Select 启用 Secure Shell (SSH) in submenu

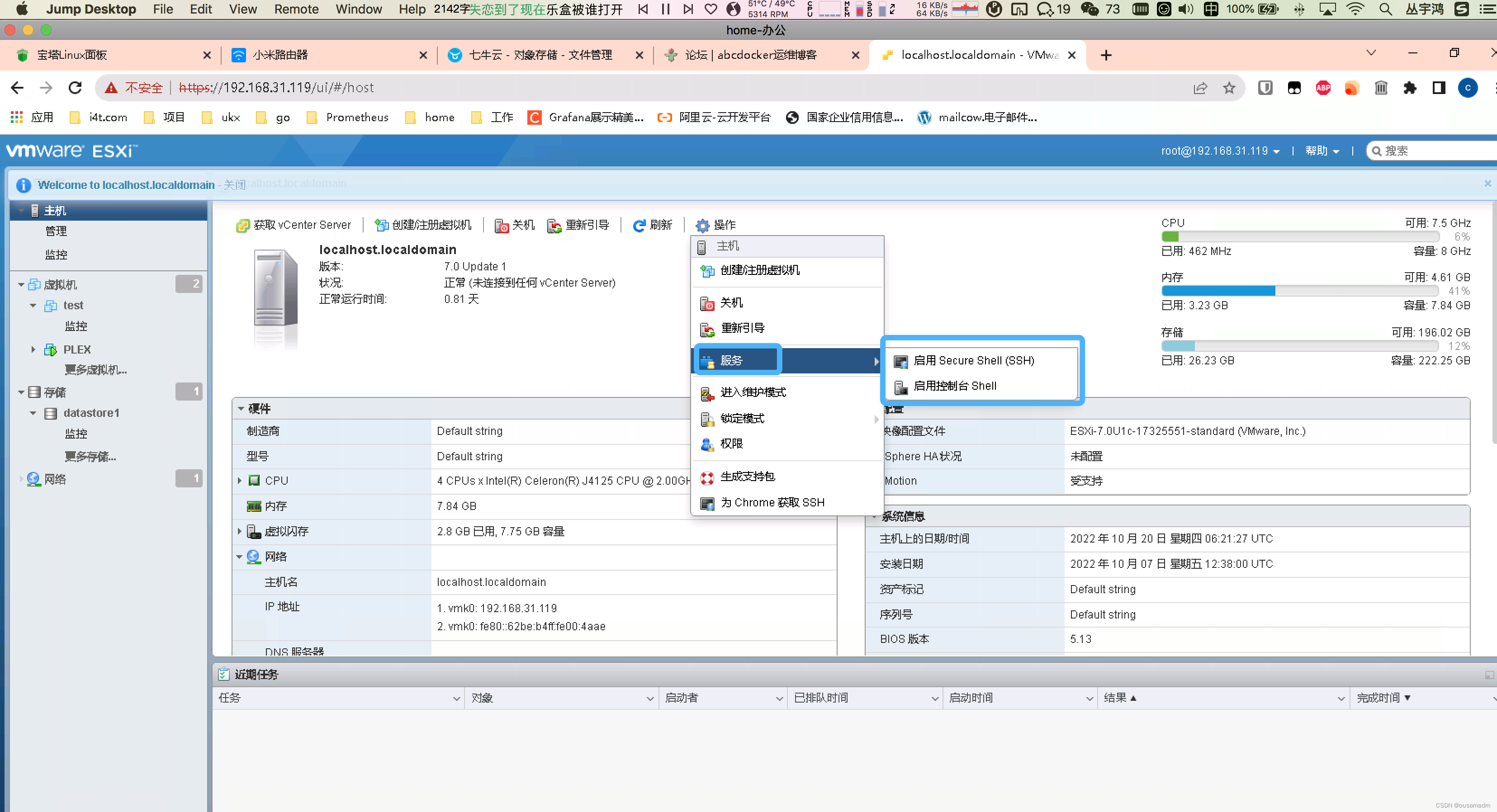973,361
